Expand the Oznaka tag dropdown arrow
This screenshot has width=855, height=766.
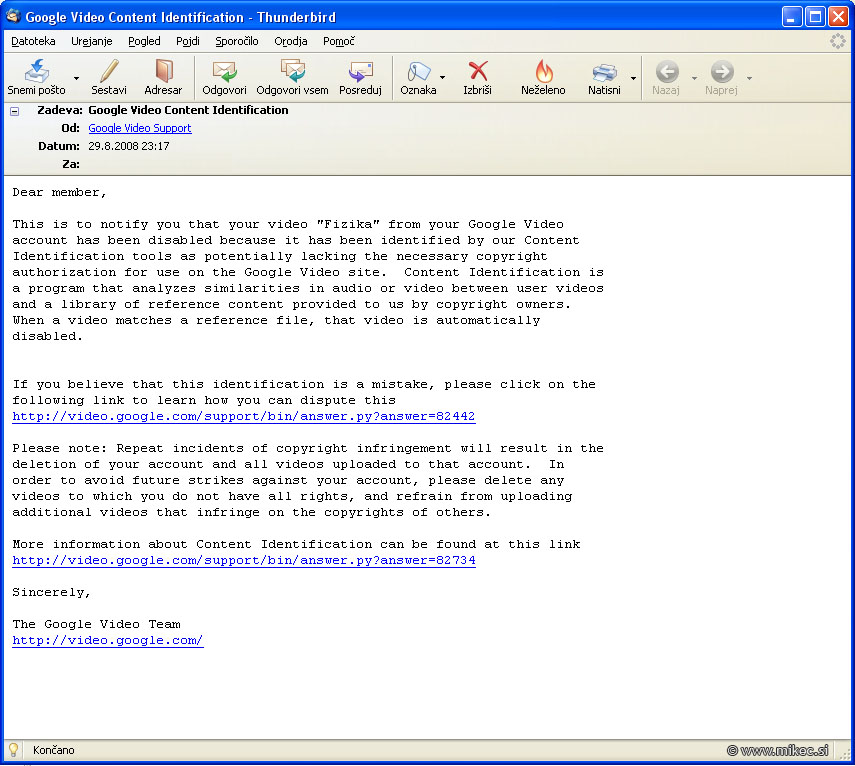(x=442, y=77)
